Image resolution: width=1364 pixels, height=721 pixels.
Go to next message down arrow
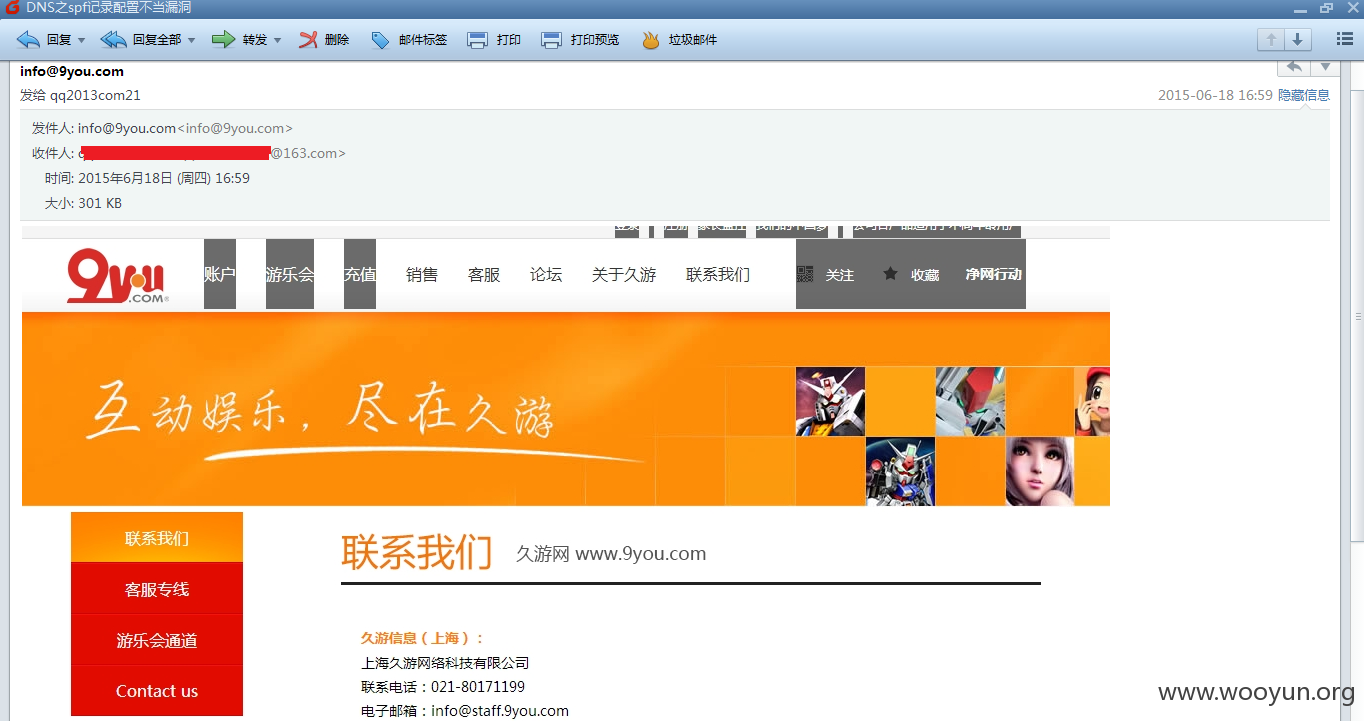(1297, 39)
